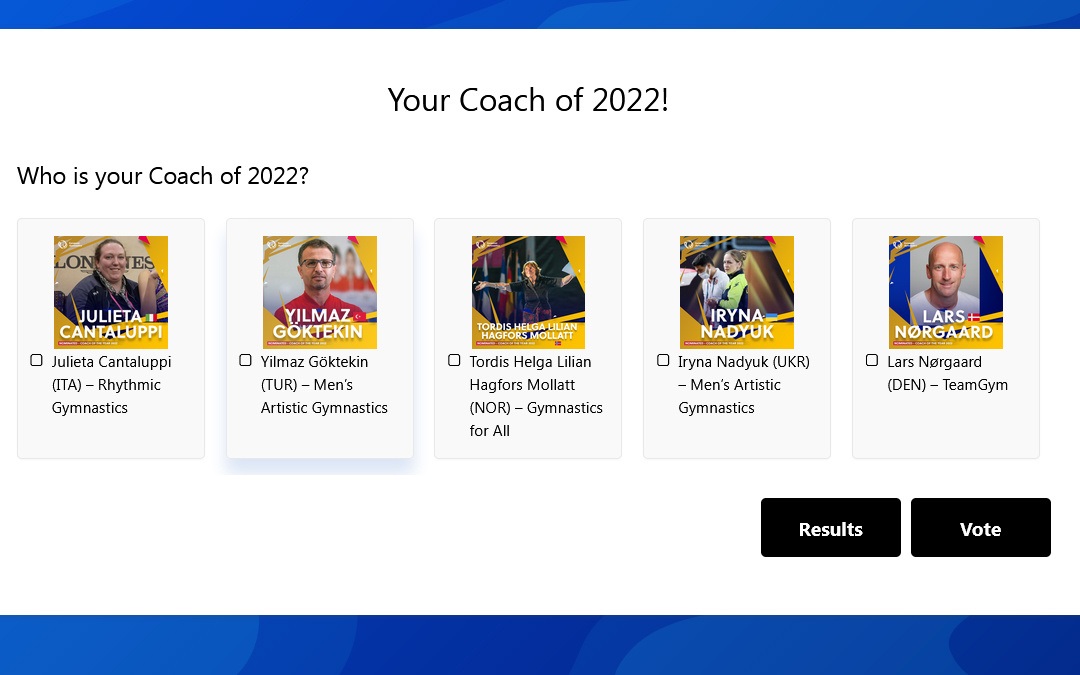
Task: Enable the Iryna Nadyuk checkbox
Action: coord(663,360)
